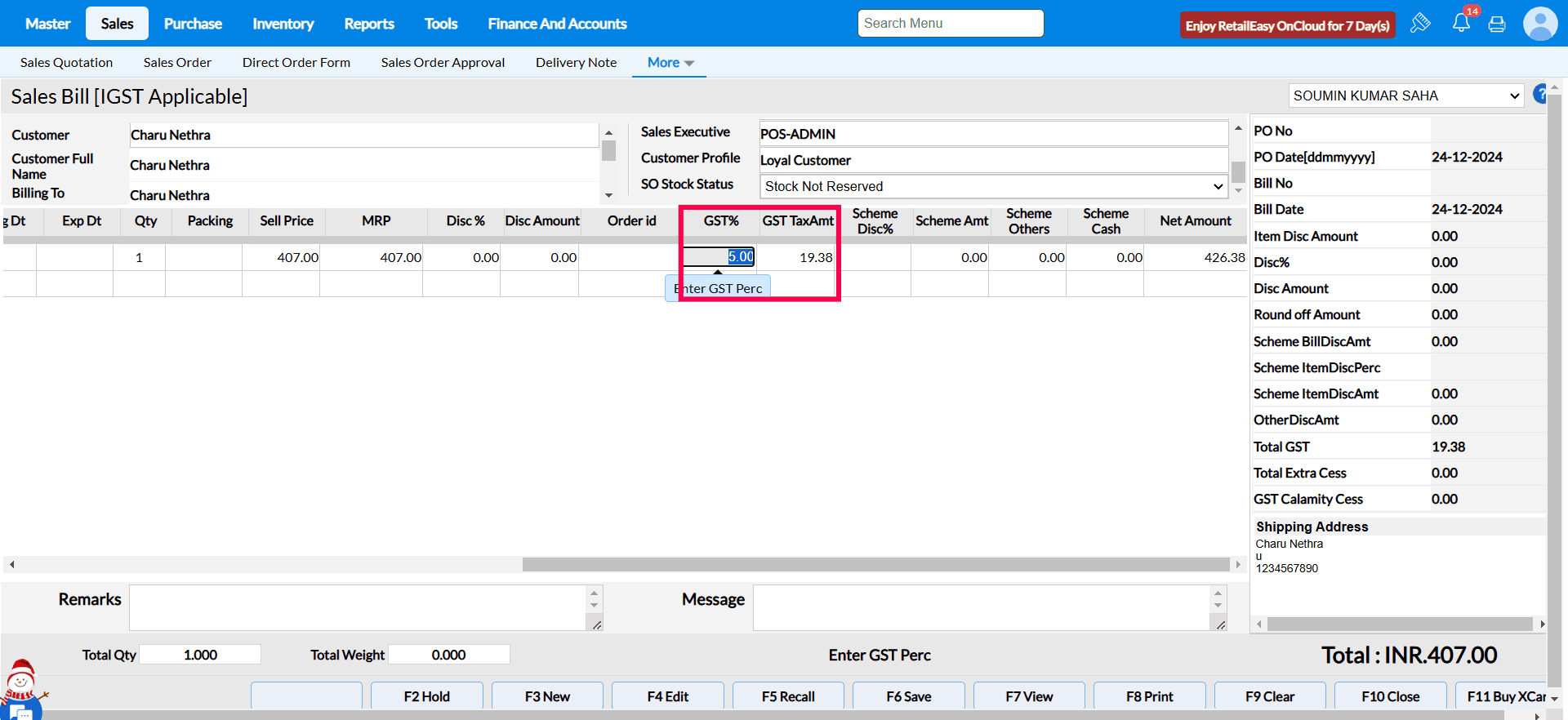
Task: Click the F11 Buy XCar button
Action: click(x=1501, y=696)
